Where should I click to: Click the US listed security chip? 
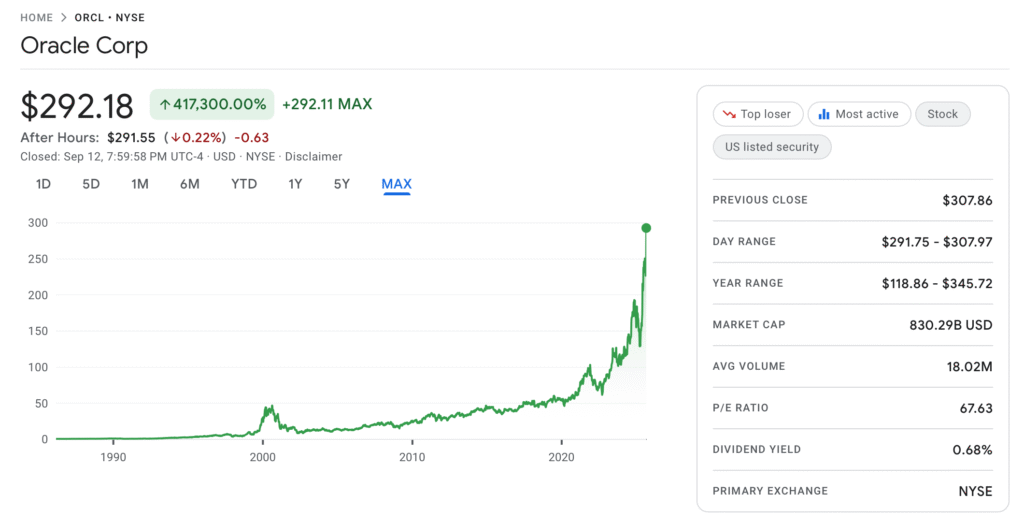tap(772, 147)
